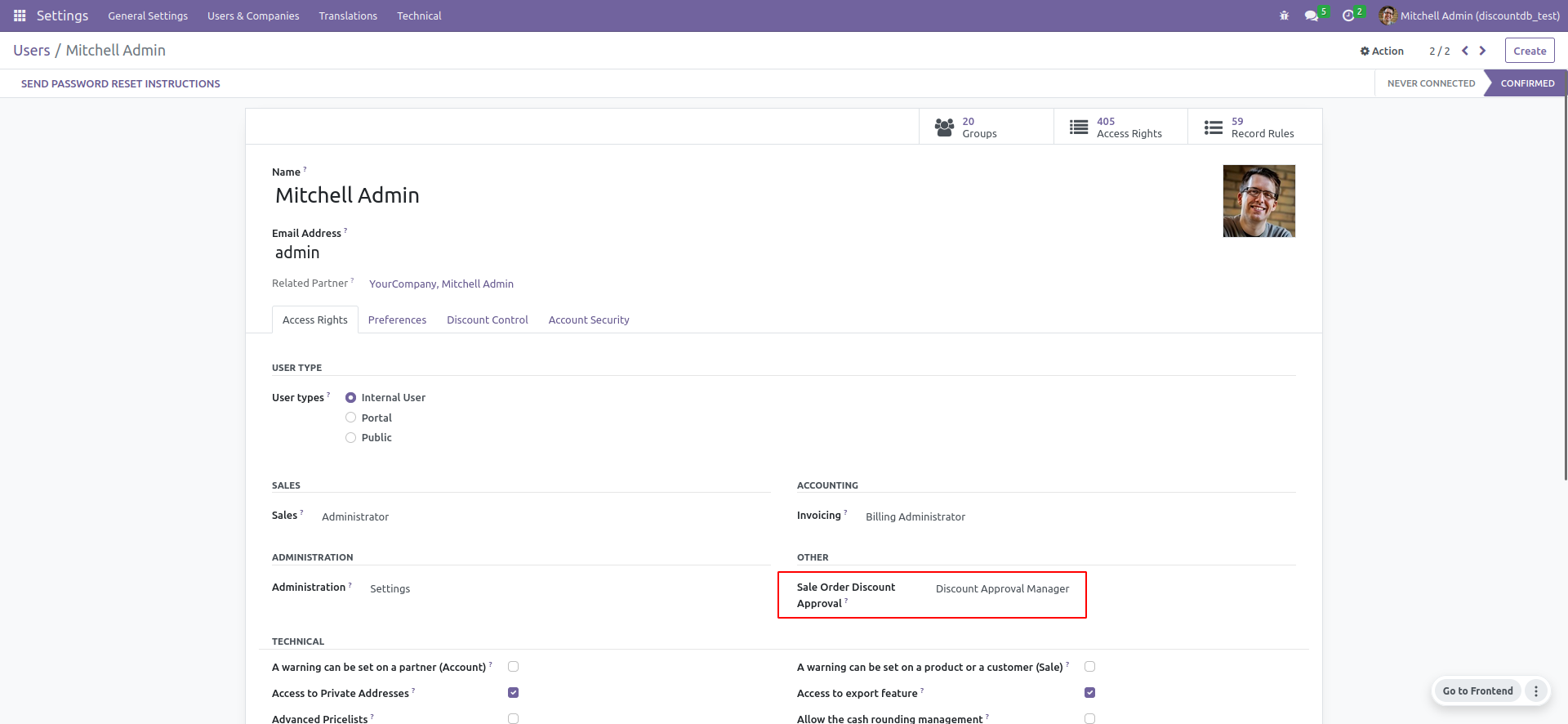The height and width of the screenshot is (724, 1568).
Task: Toggle Advanced Pricelists checkbox
Action: tap(513, 719)
